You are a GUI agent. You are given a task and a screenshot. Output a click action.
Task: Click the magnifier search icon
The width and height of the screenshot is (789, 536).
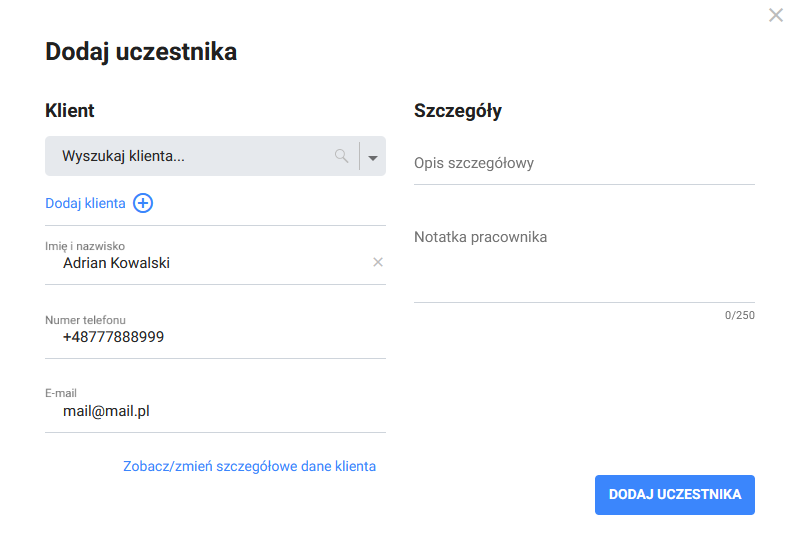(342, 156)
